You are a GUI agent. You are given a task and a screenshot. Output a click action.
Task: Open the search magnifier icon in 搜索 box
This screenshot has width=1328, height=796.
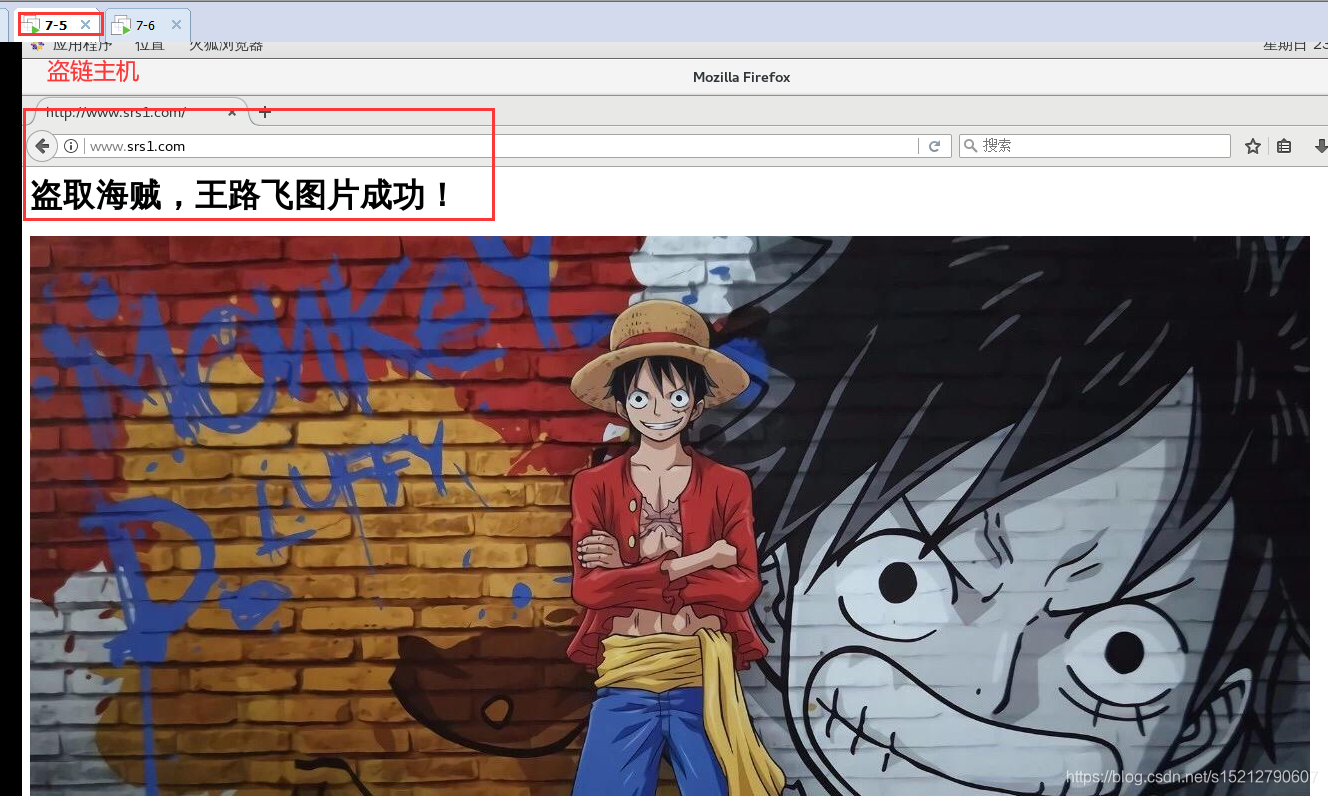(x=969, y=146)
